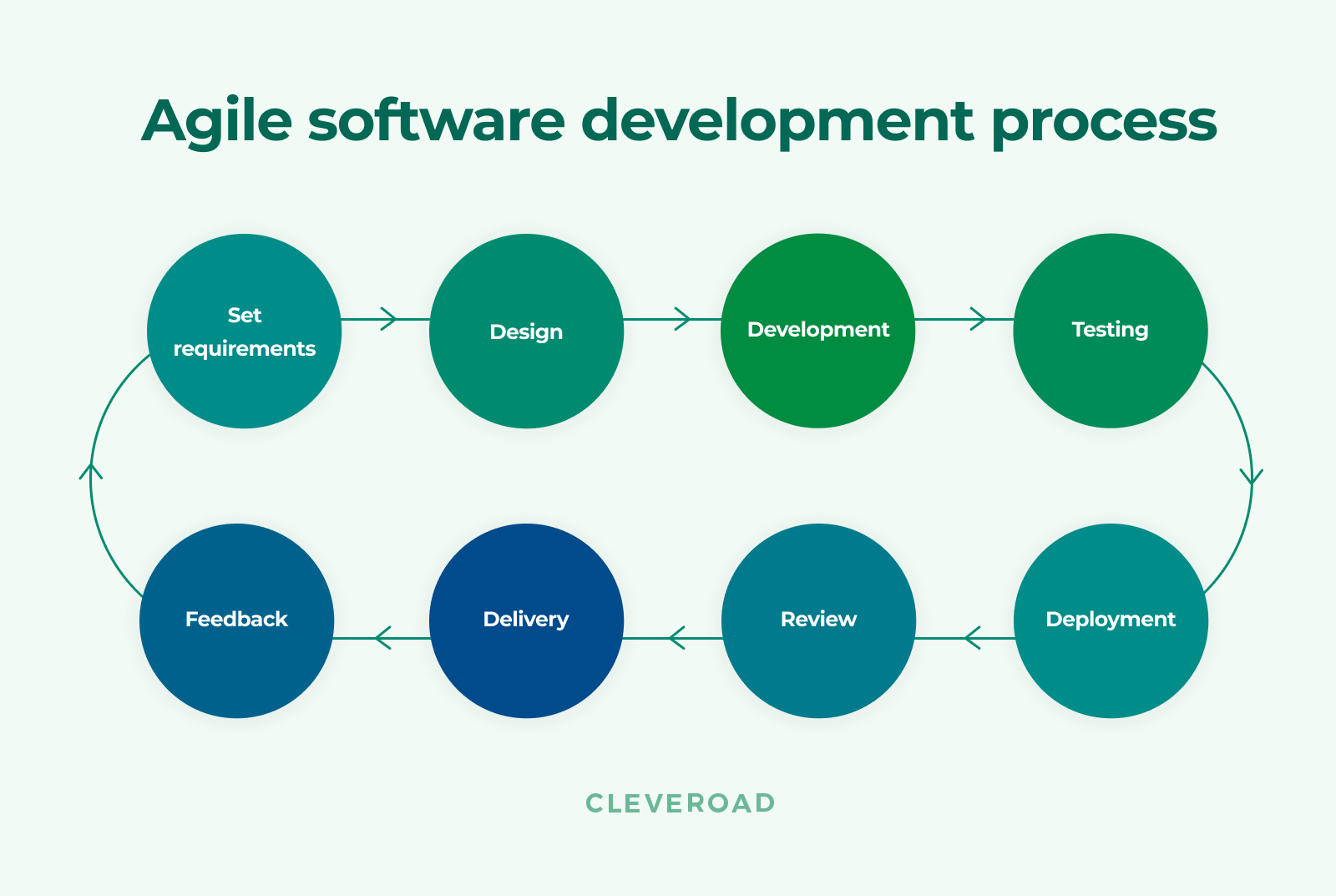The width and height of the screenshot is (1336, 896).
Task: Click the Deployment circle
Action: pyautogui.click(x=1109, y=620)
